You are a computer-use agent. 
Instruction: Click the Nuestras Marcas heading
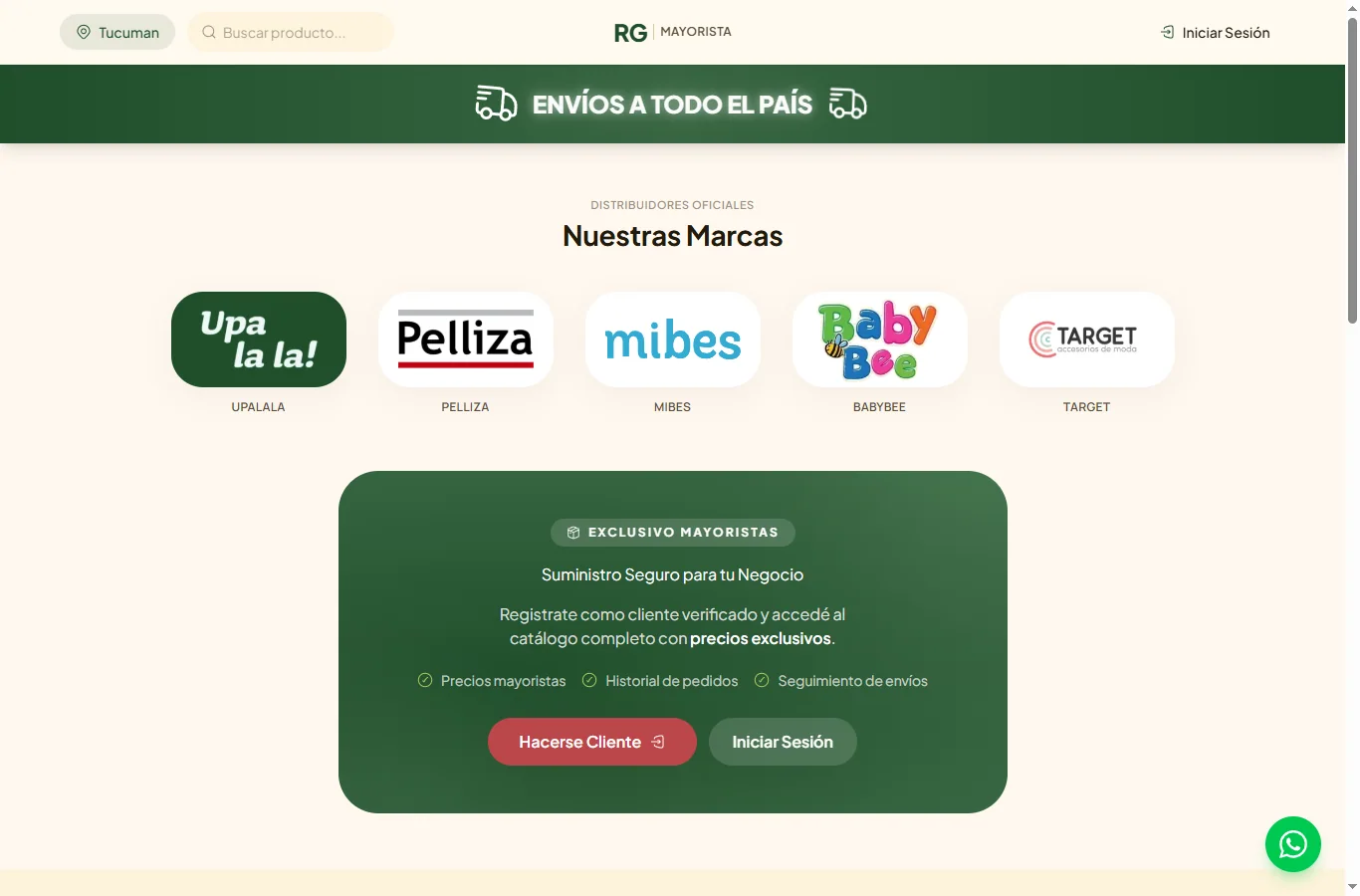coord(673,236)
